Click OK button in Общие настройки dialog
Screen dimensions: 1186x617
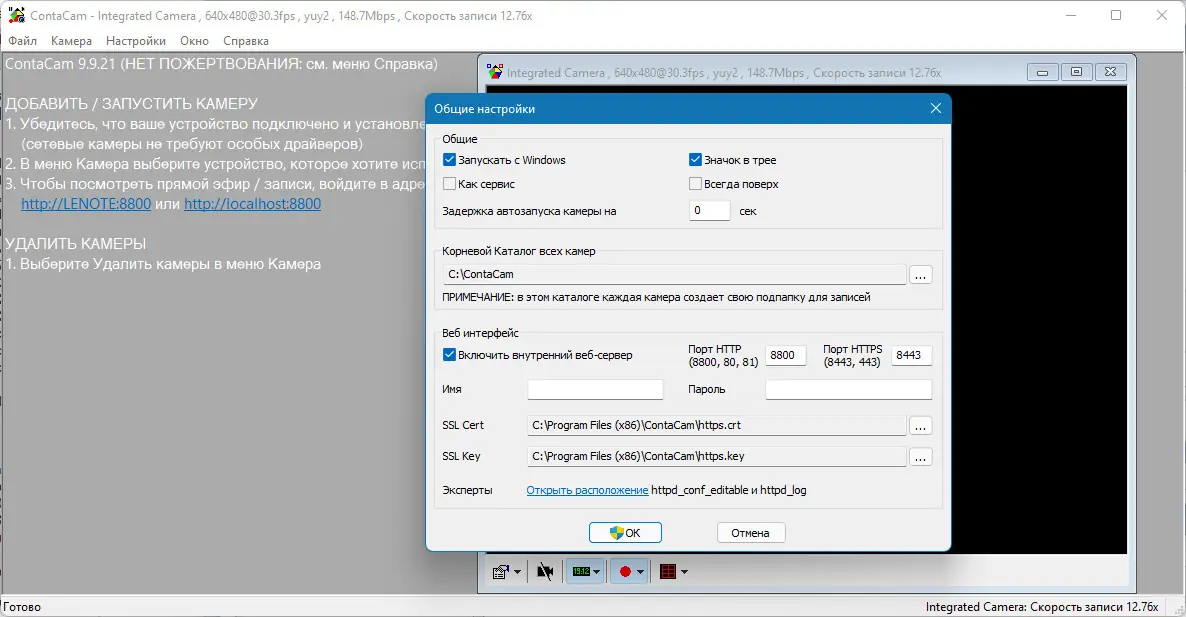[x=626, y=532]
